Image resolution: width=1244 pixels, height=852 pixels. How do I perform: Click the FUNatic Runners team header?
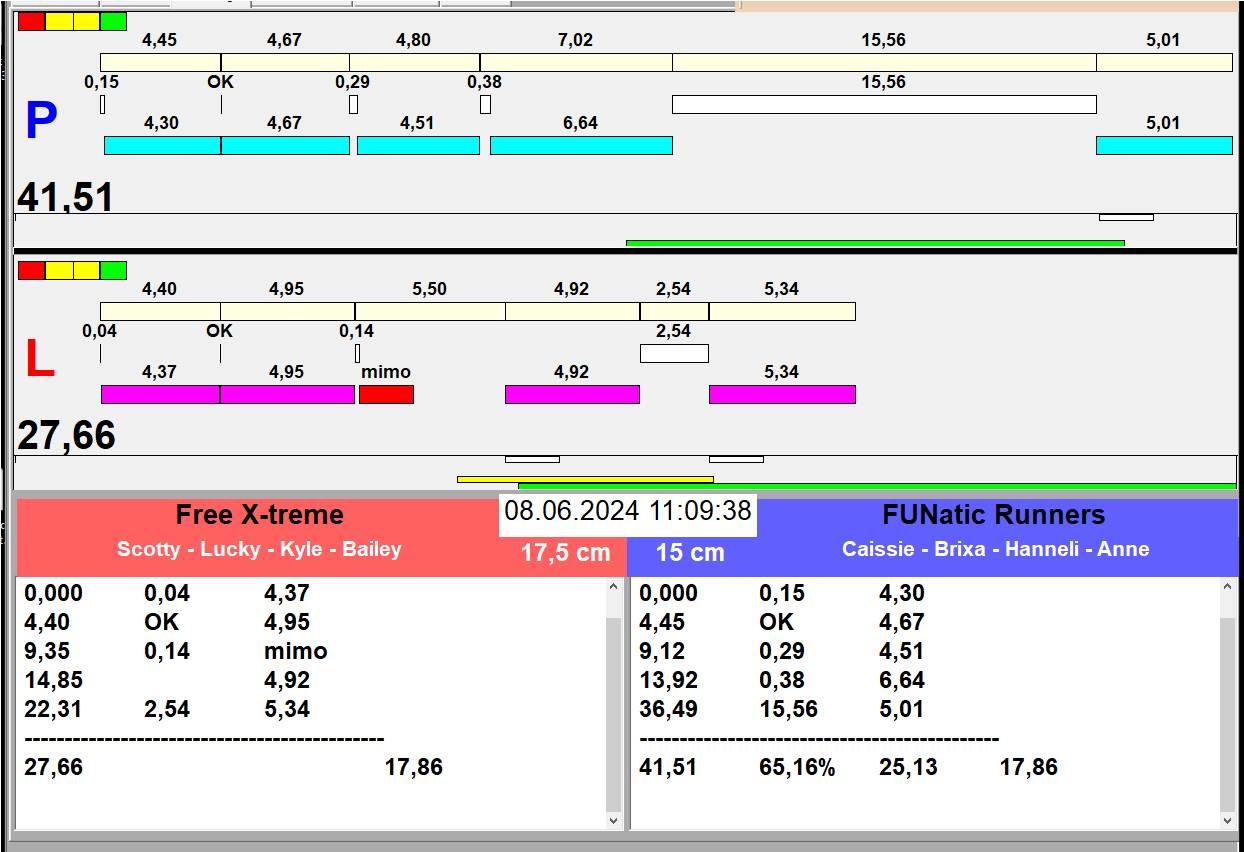[993, 515]
